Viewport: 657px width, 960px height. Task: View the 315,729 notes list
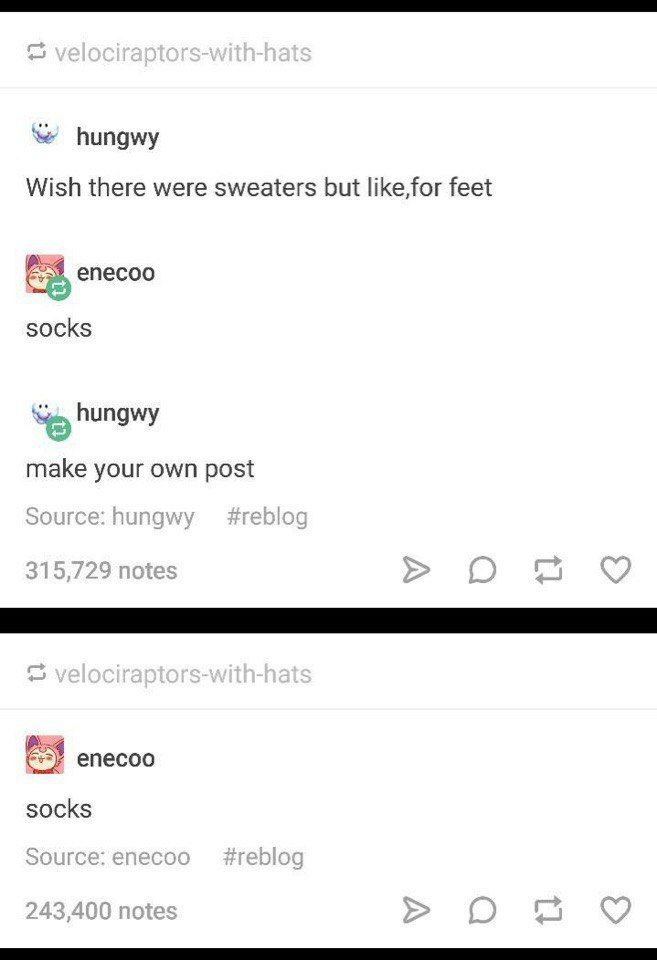tap(102, 571)
